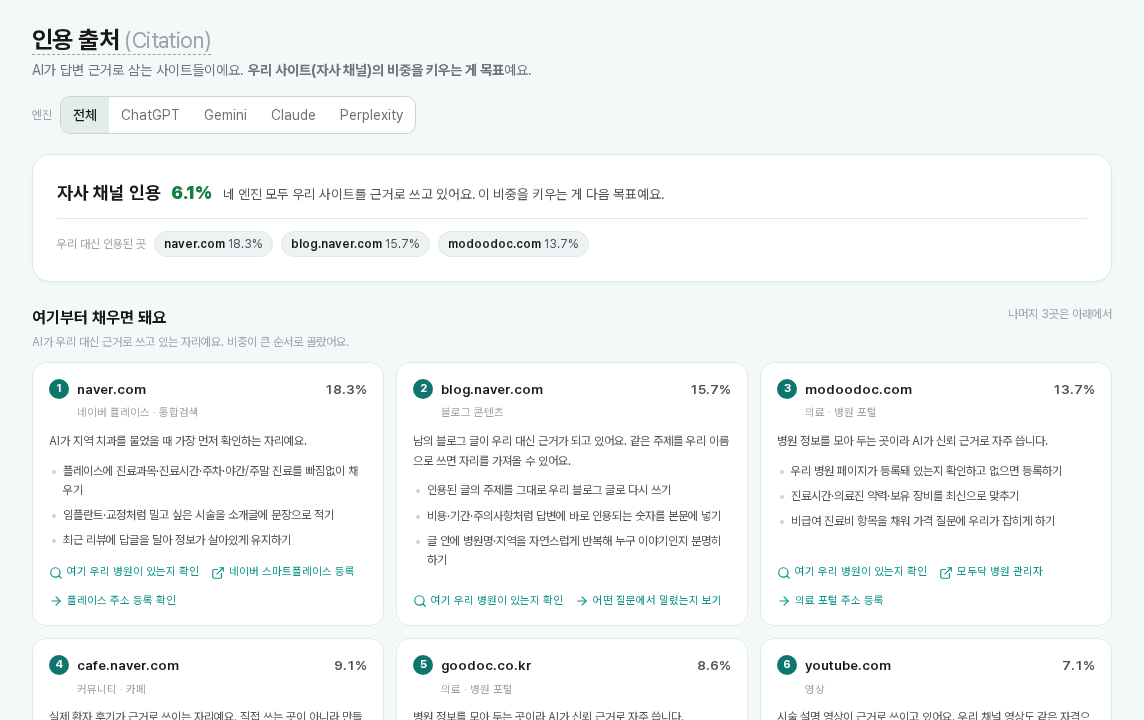Click the blog.naver.com card title
The height and width of the screenshot is (720, 1144).
(492, 390)
